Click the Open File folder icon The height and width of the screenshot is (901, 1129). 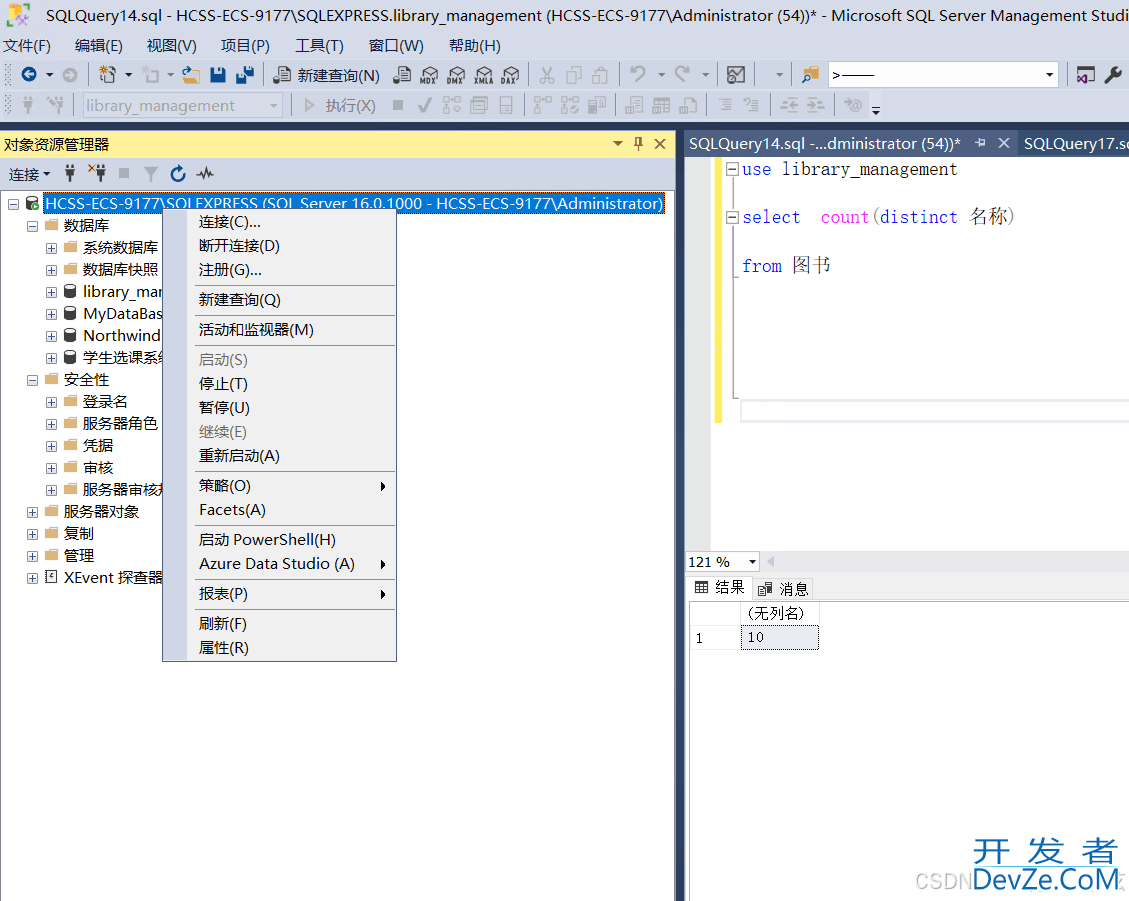pyautogui.click(x=191, y=74)
